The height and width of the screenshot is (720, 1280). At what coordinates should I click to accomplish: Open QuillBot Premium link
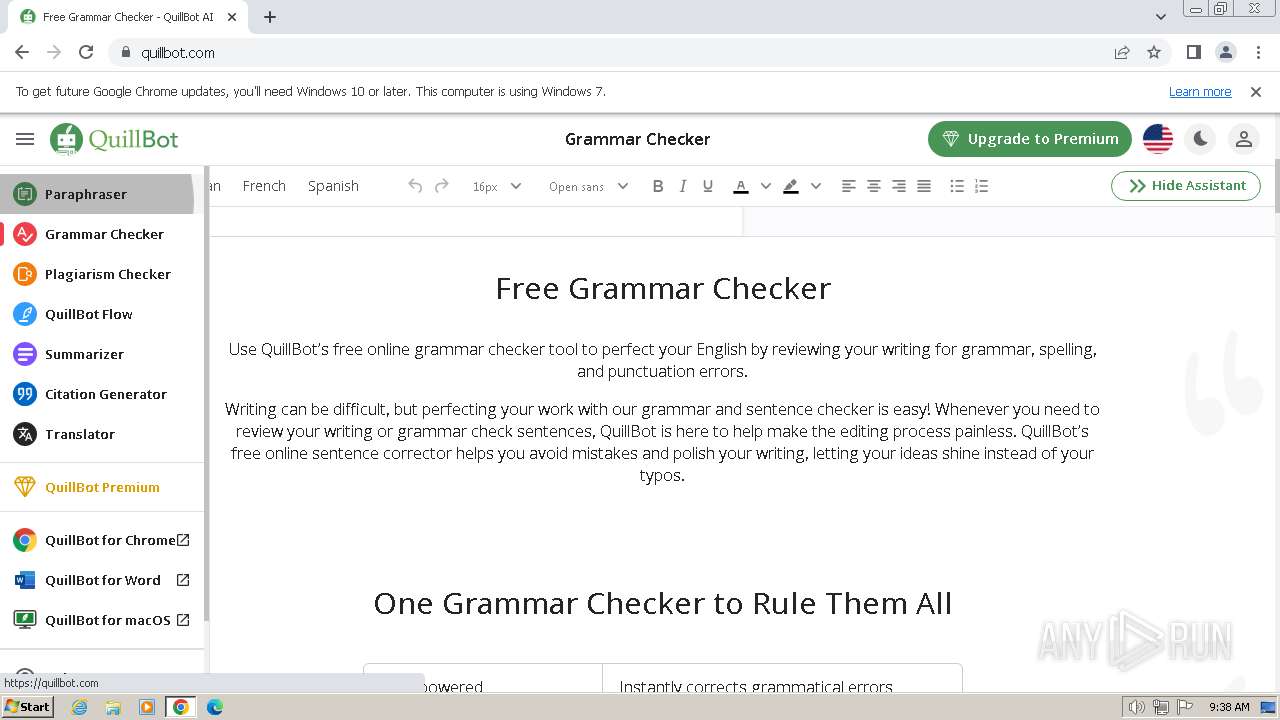coord(101,487)
